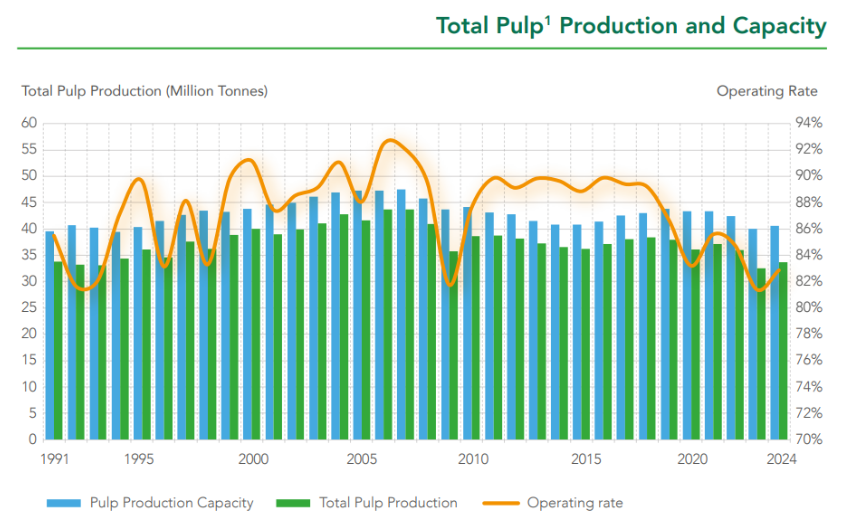
Task: Click the chart title 'Total Pulp Production and Capacity'
Action: coord(631,27)
